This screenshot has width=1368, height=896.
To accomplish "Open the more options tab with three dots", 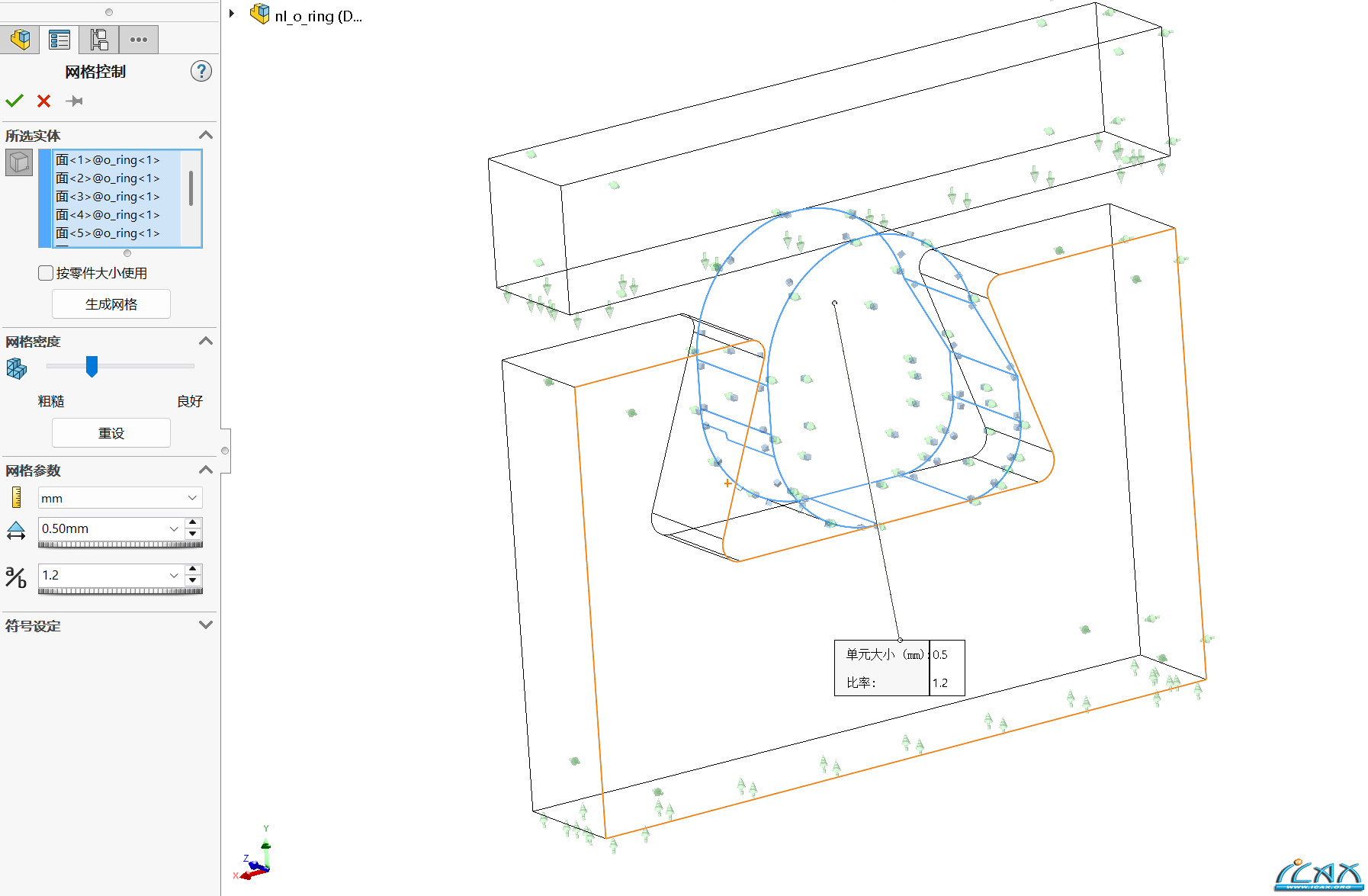I will pos(139,40).
